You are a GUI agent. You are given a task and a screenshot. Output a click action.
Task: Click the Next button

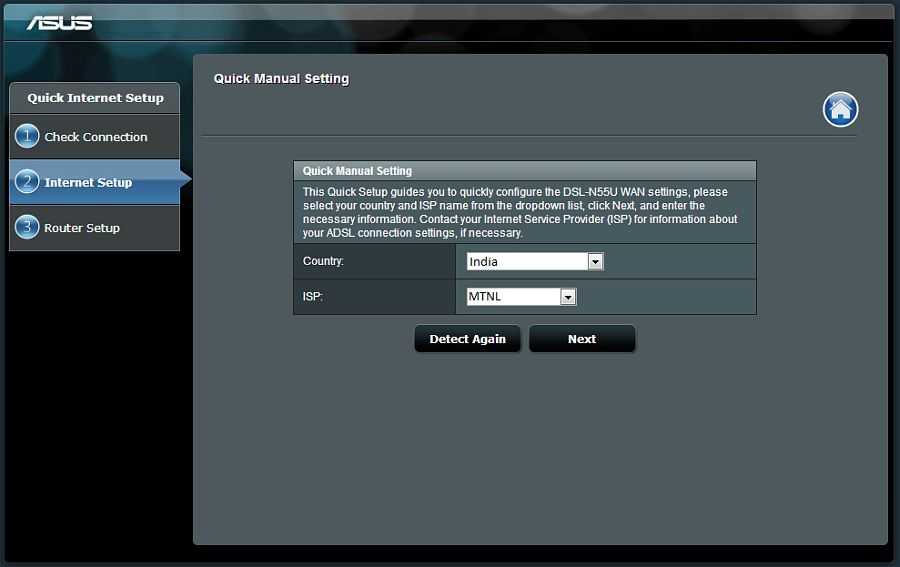582,339
